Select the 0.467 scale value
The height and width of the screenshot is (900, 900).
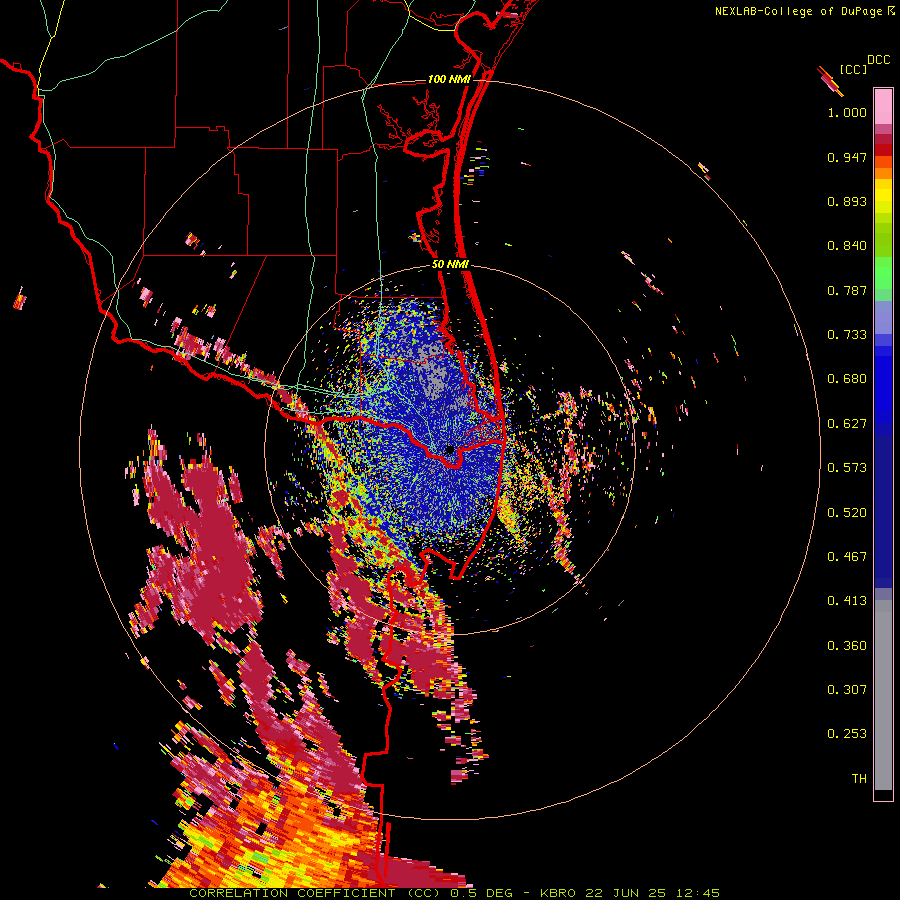coord(847,557)
